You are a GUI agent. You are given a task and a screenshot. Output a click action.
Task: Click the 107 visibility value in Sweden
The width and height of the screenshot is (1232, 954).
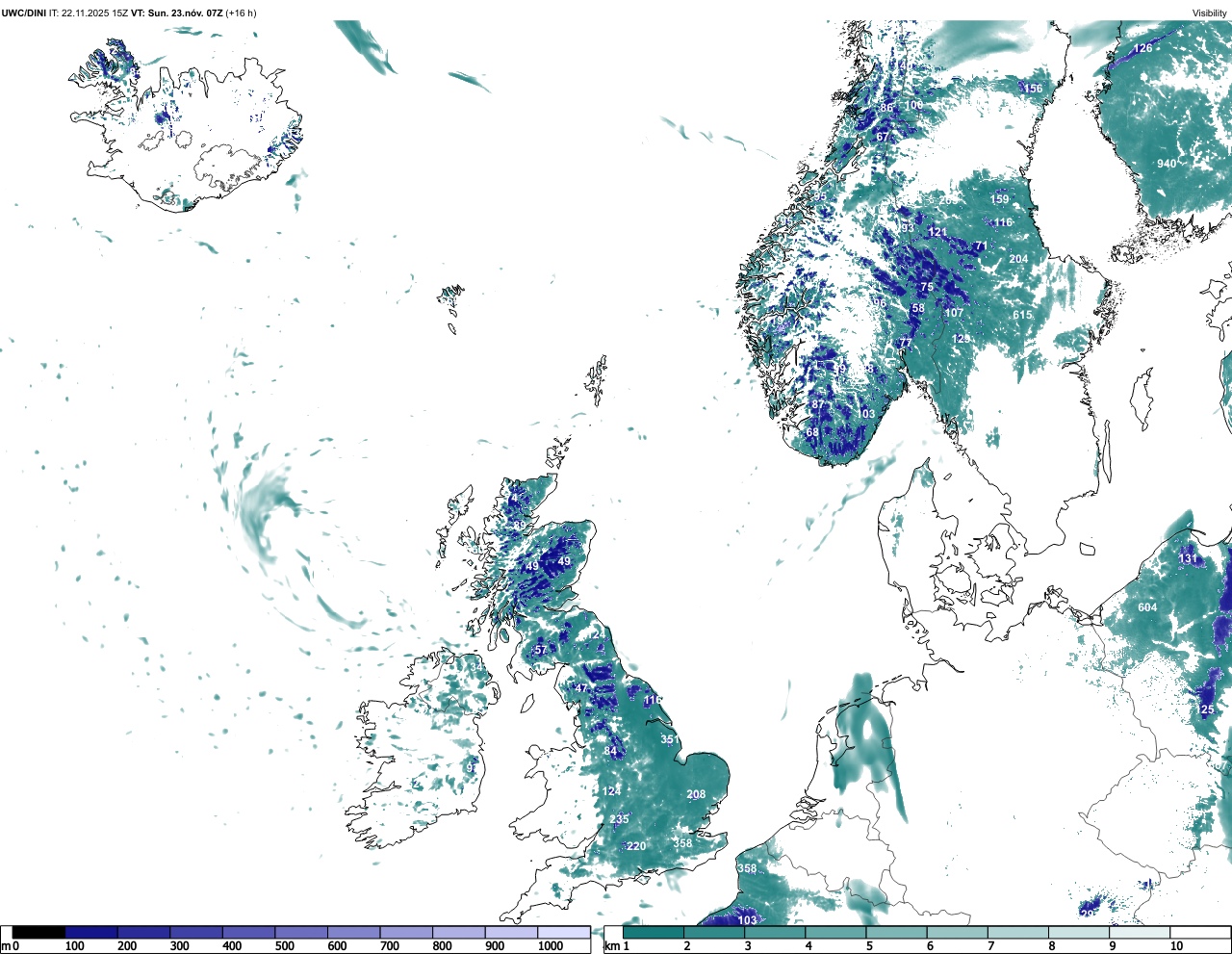[954, 313]
